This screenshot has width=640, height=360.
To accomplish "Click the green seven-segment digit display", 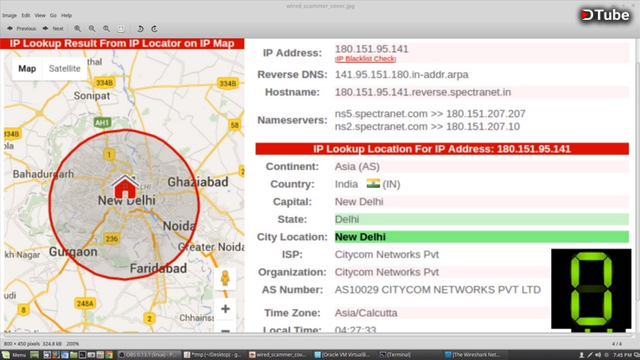I will (x=591, y=289).
